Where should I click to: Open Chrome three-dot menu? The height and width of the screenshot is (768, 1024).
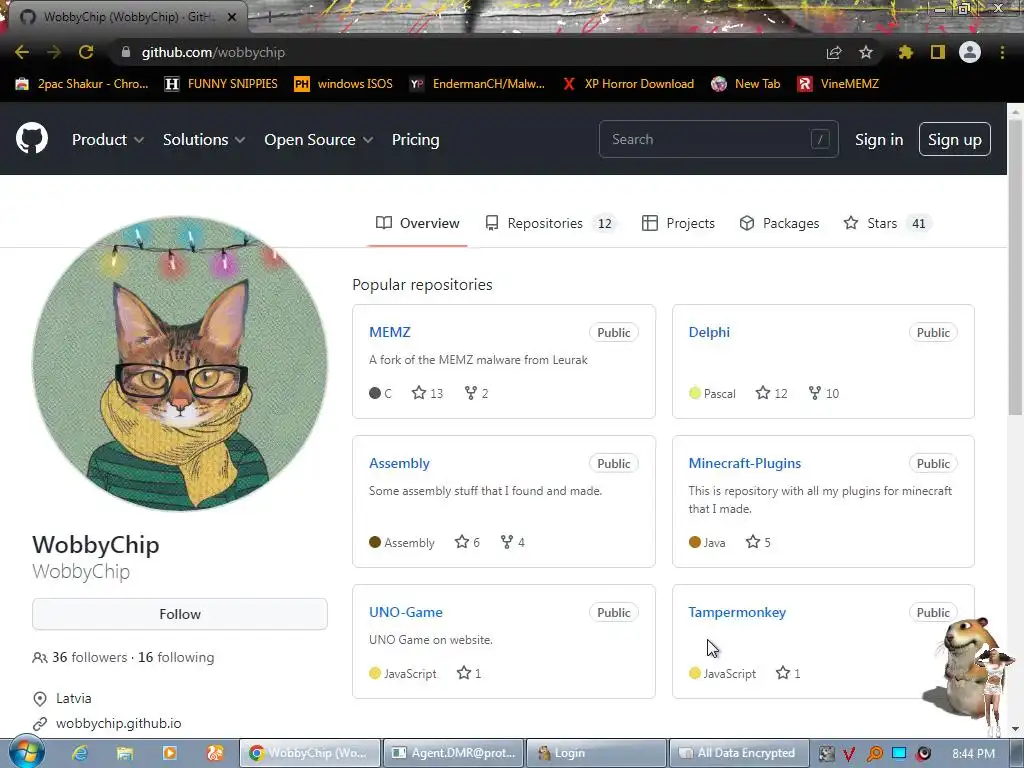[1002, 52]
